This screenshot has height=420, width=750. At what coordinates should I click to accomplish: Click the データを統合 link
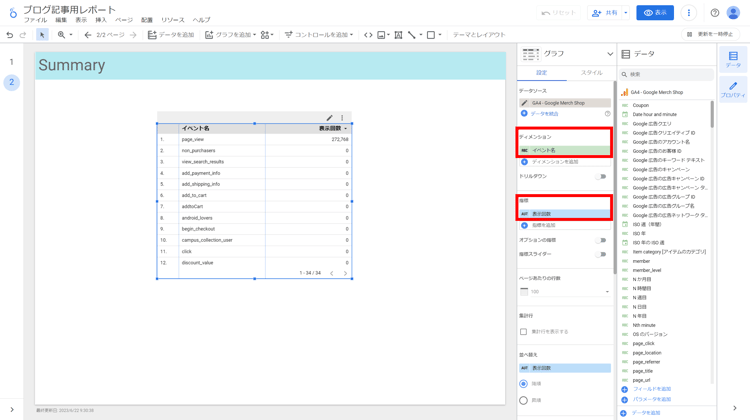click(545, 114)
